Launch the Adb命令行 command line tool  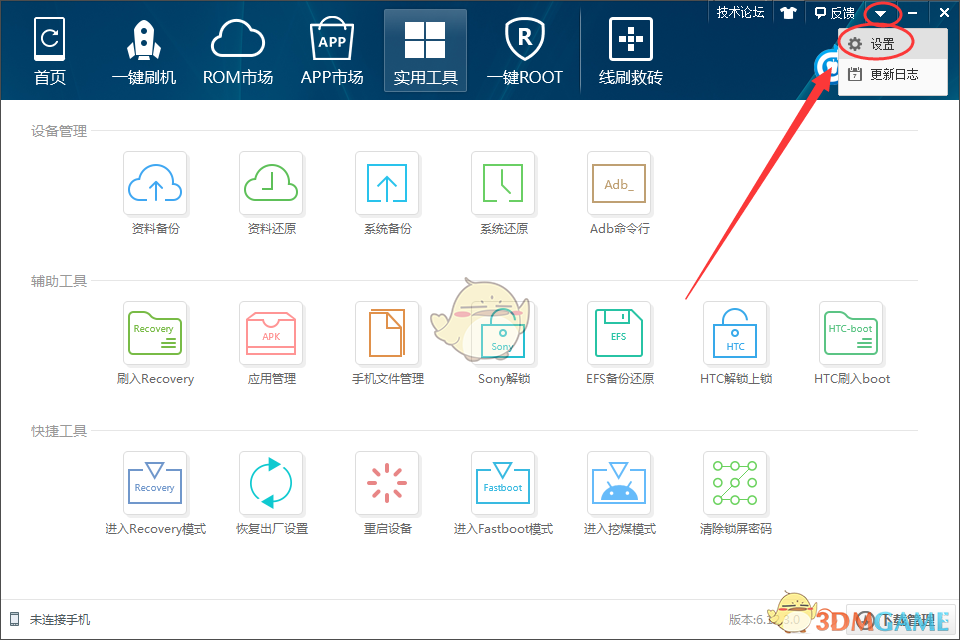[x=619, y=184]
